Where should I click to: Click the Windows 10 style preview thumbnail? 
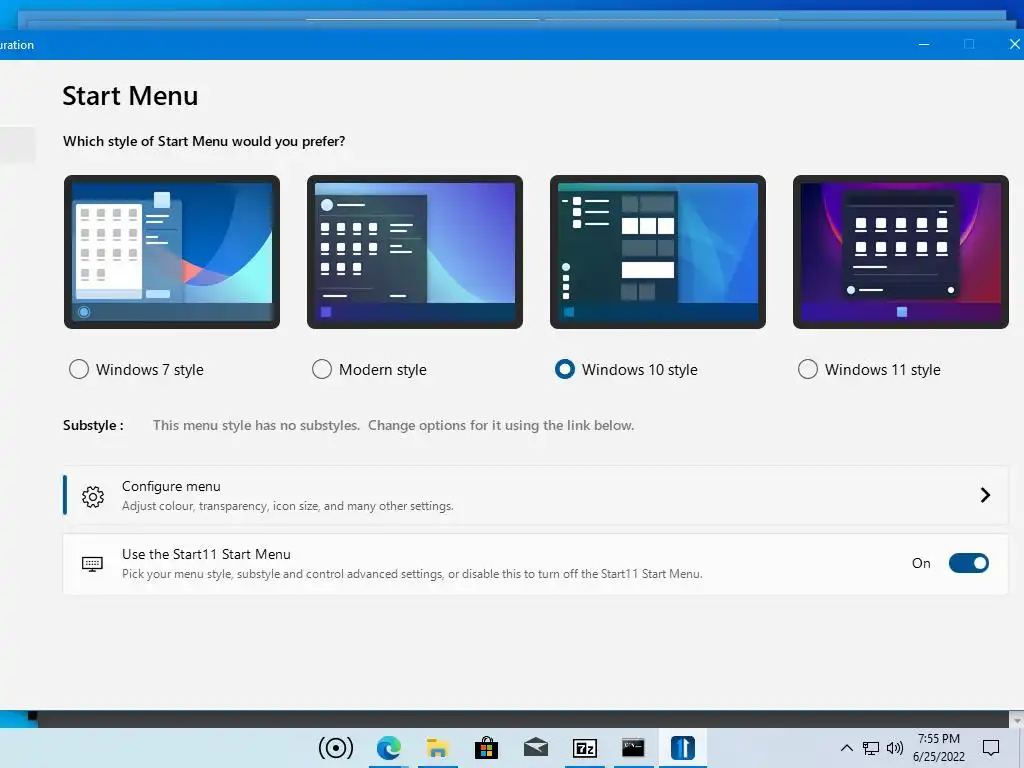tap(658, 252)
